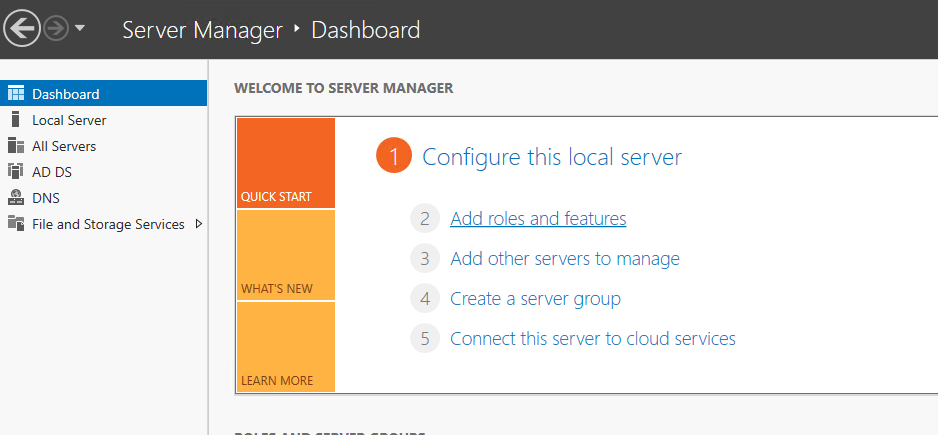
Task: Click the All Servers icon
Action: point(15,146)
